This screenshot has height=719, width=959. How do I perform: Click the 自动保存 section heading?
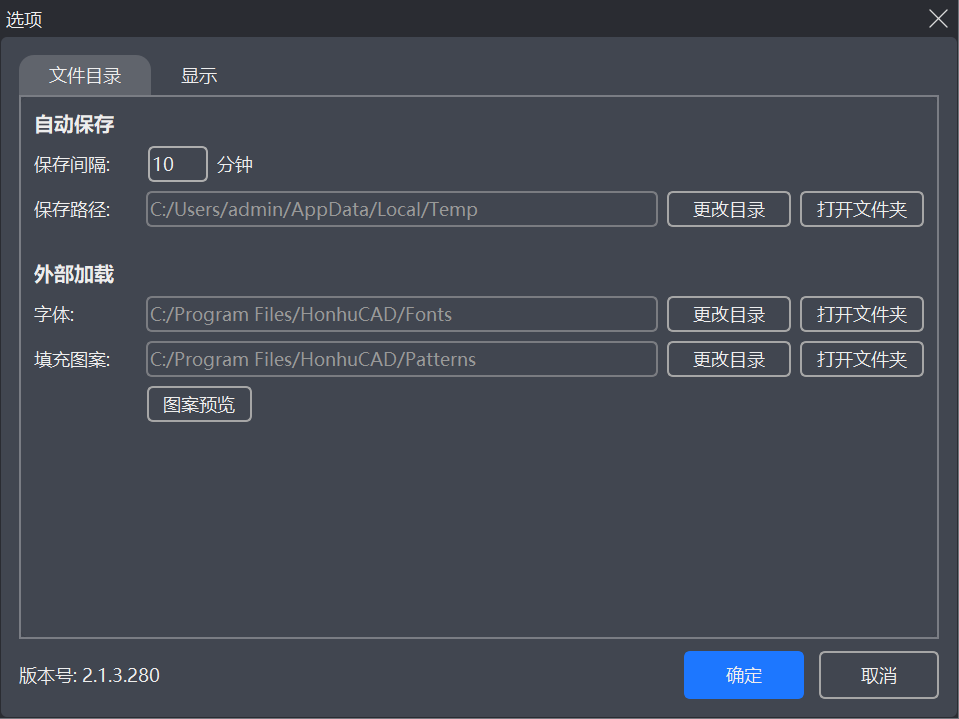pyautogui.click(x=74, y=125)
